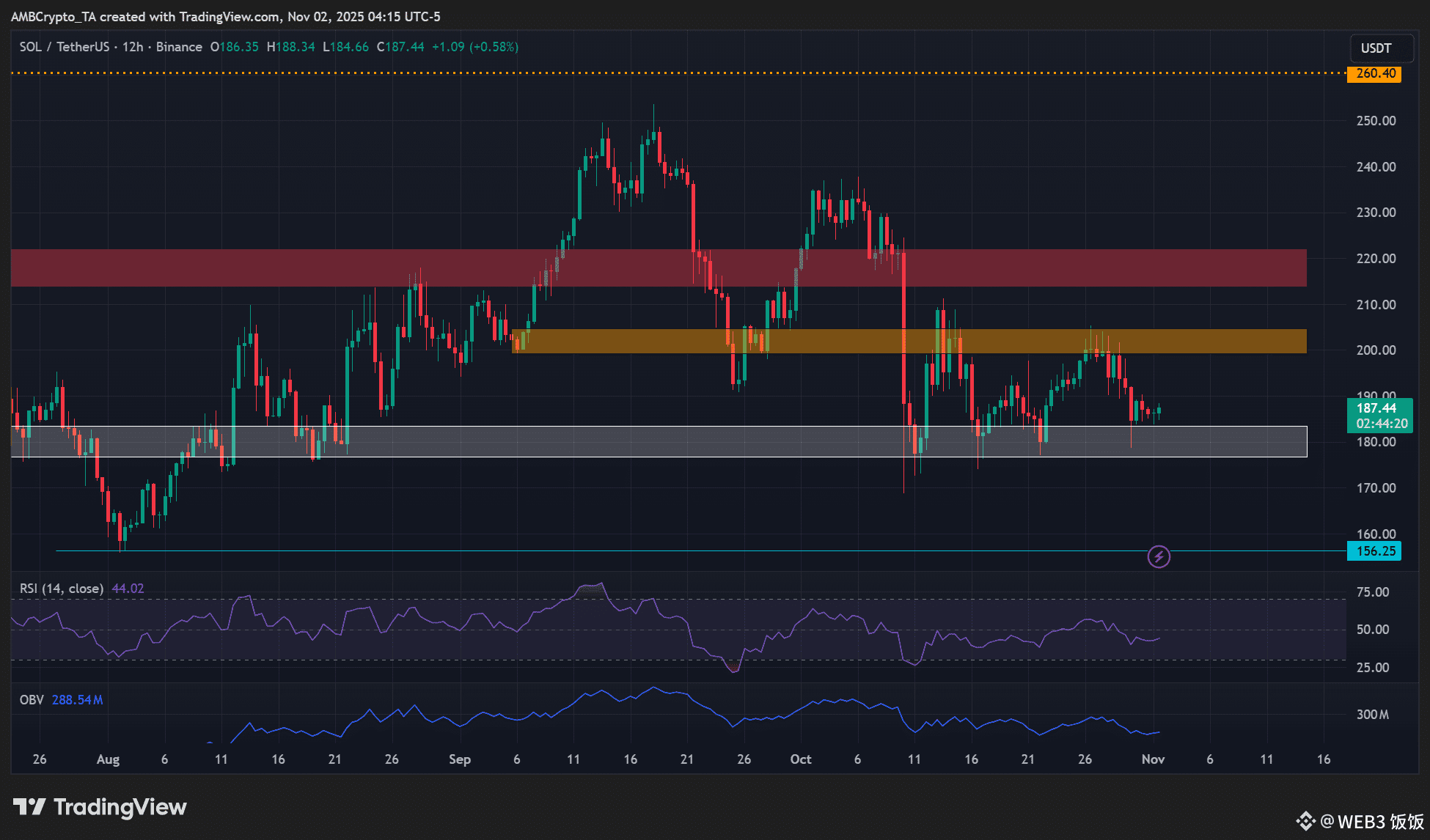Screen dimensions: 1430x840
Task: Click the Oct label on time axis
Action: (801, 759)
